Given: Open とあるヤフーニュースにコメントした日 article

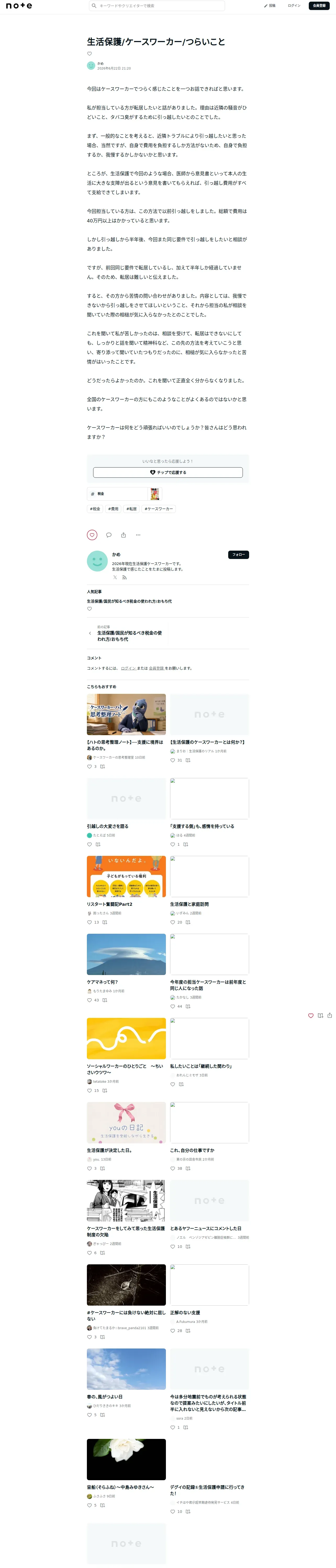Looking at the screenshot, I should 205,1228.
